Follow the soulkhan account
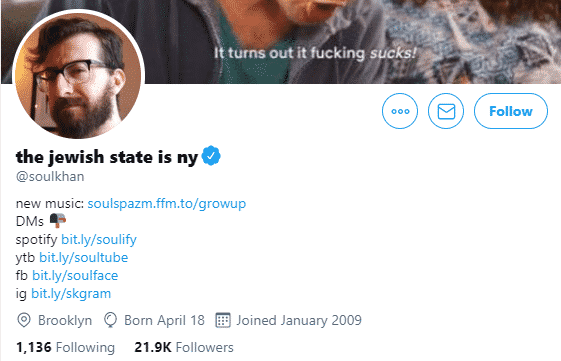 click(511, 111)
